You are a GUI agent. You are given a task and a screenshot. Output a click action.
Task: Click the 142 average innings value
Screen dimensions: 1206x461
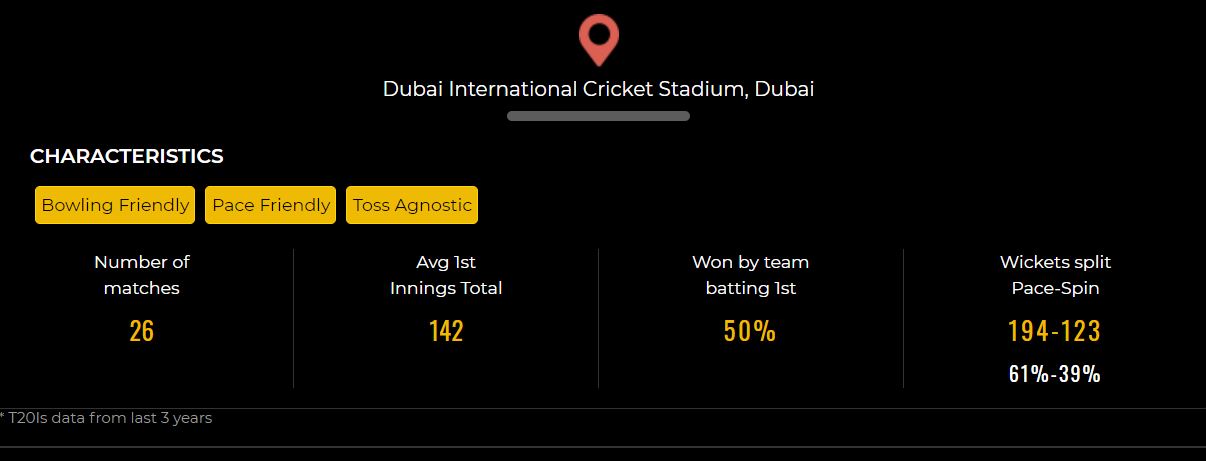pyautogui.click(x=446, y=331)
